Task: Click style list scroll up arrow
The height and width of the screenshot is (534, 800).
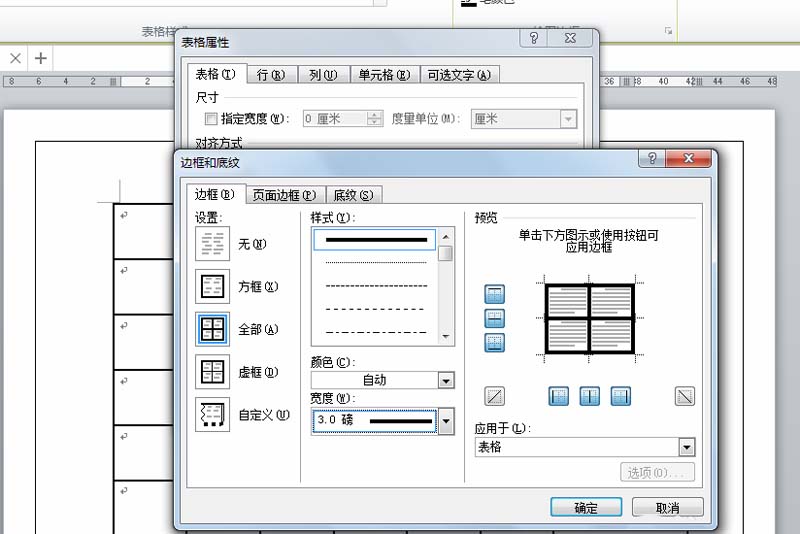Action: [446, 237]
